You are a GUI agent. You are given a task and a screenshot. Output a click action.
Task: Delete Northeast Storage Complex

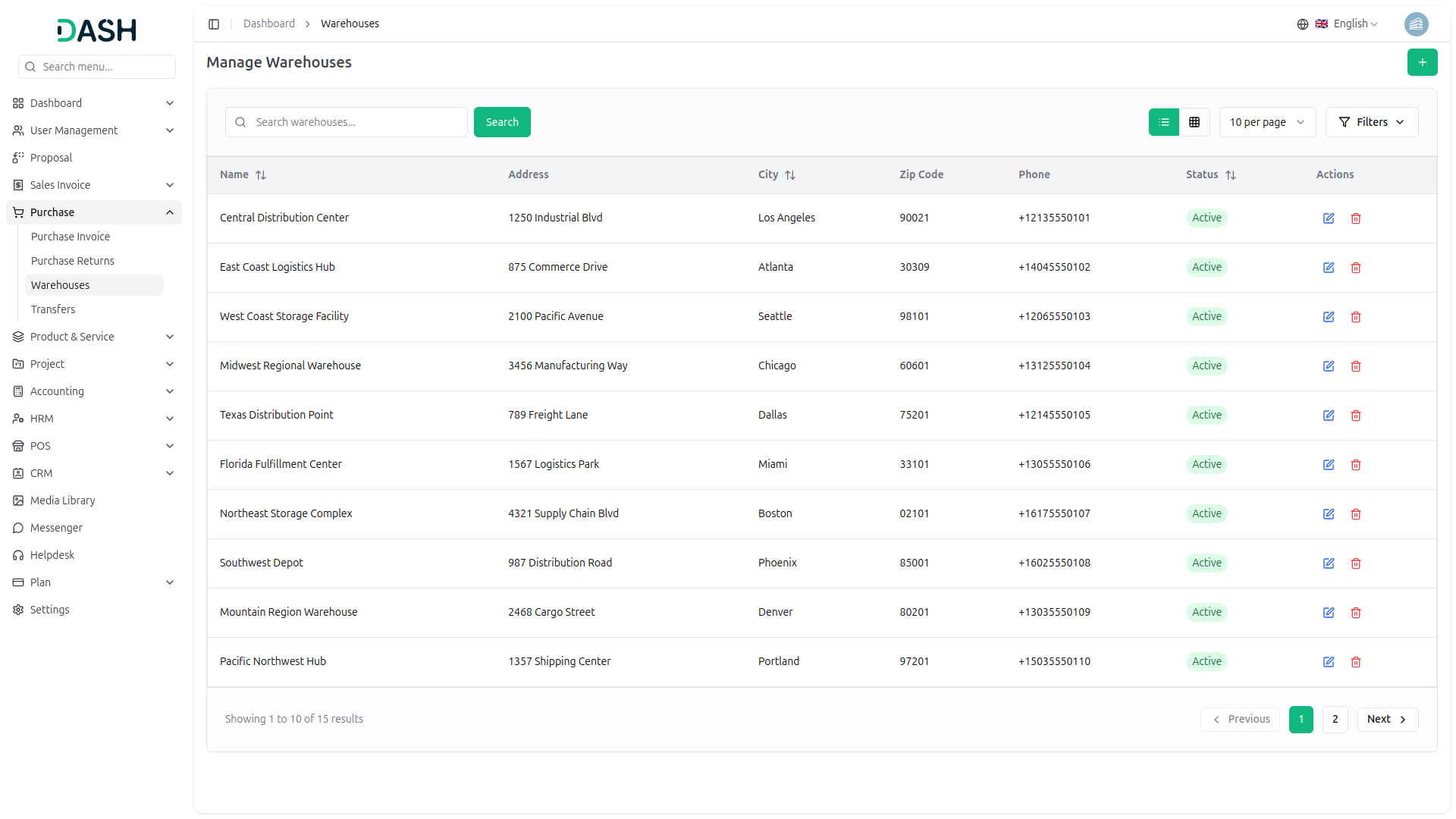1356,514
